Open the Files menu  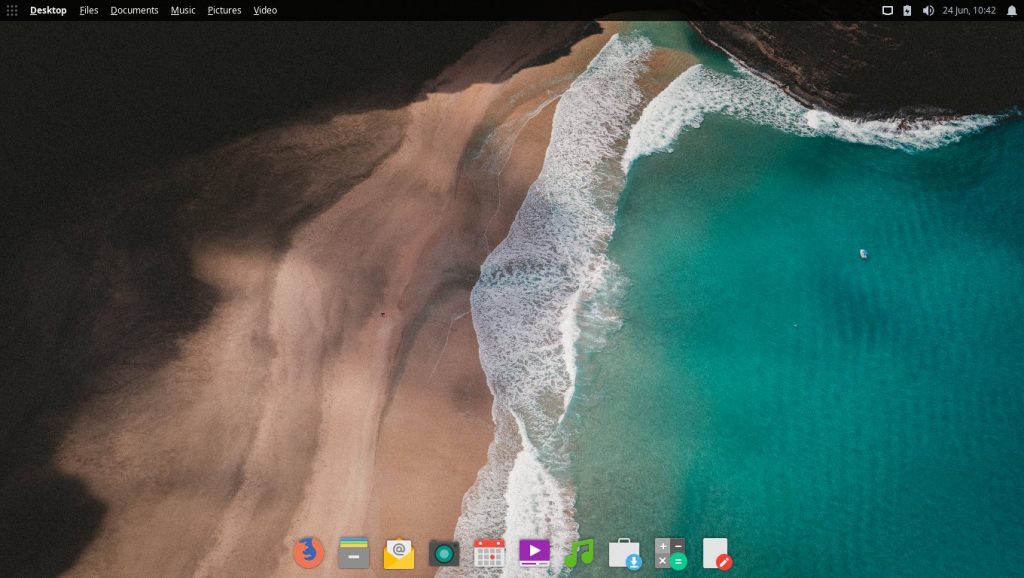[x=89, y=10]
